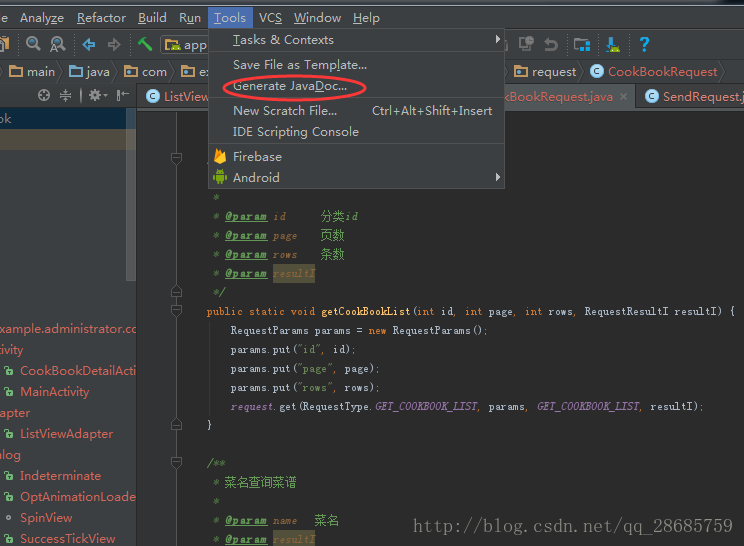This screenshot has height=546, width=744.
Task: Choose New Scratch File...
Action: pyautogui.click(x=356, y=111)
